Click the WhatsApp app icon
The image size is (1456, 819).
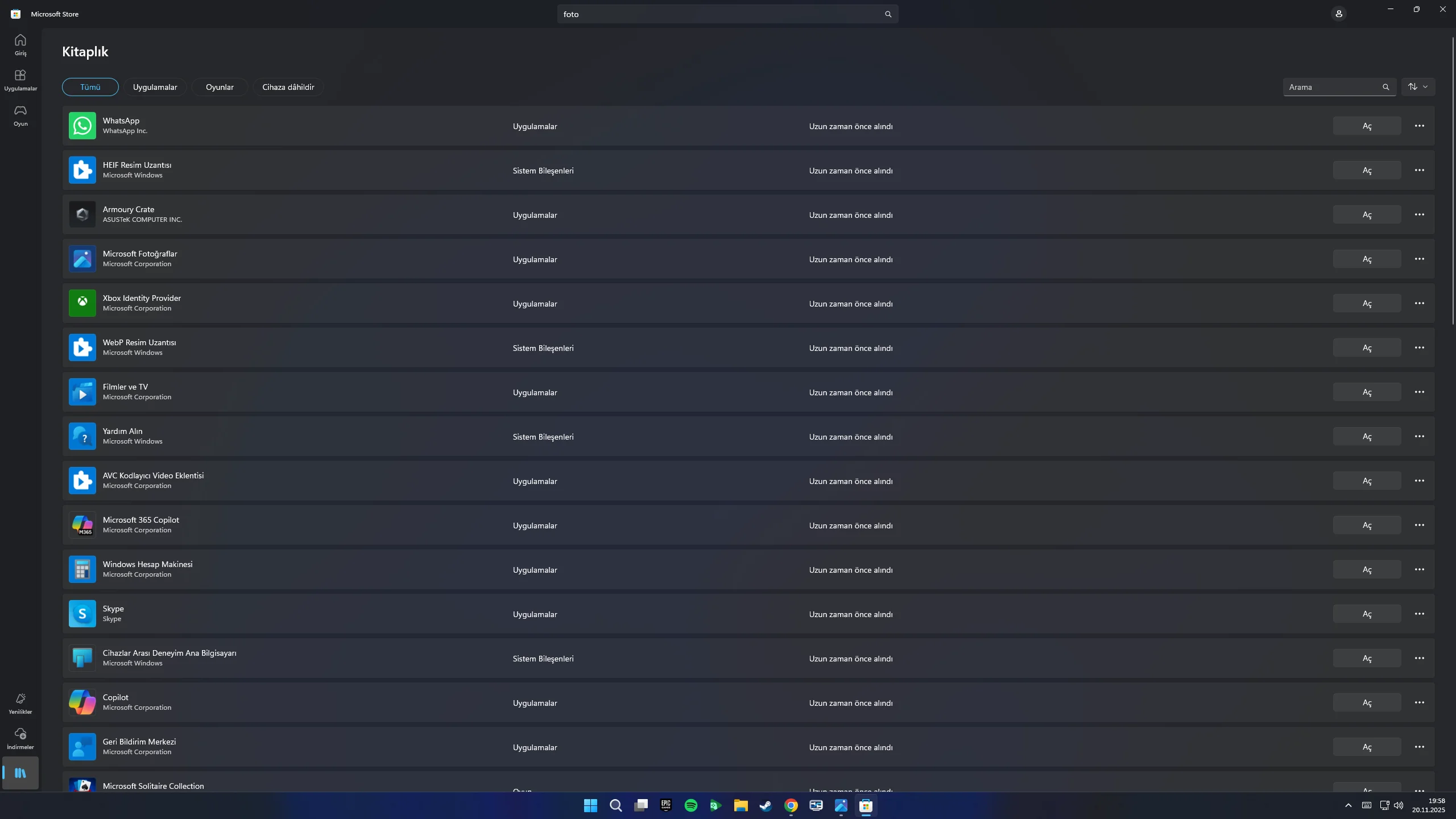click(82, 126)
